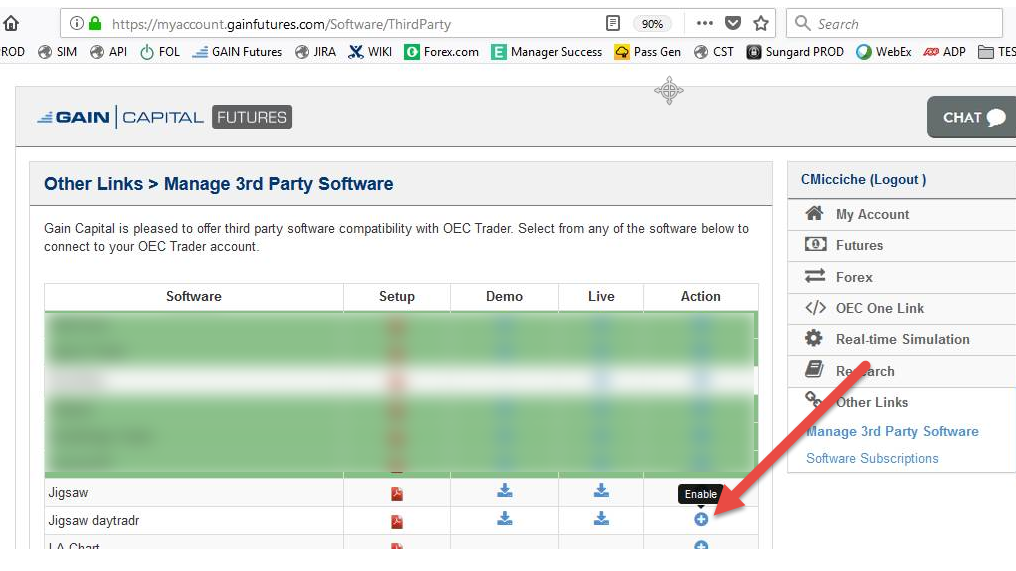This screenshot has height=571, width=1016.
Task: Open Forex sidebar menu item
Action: [x=854, y=277]
